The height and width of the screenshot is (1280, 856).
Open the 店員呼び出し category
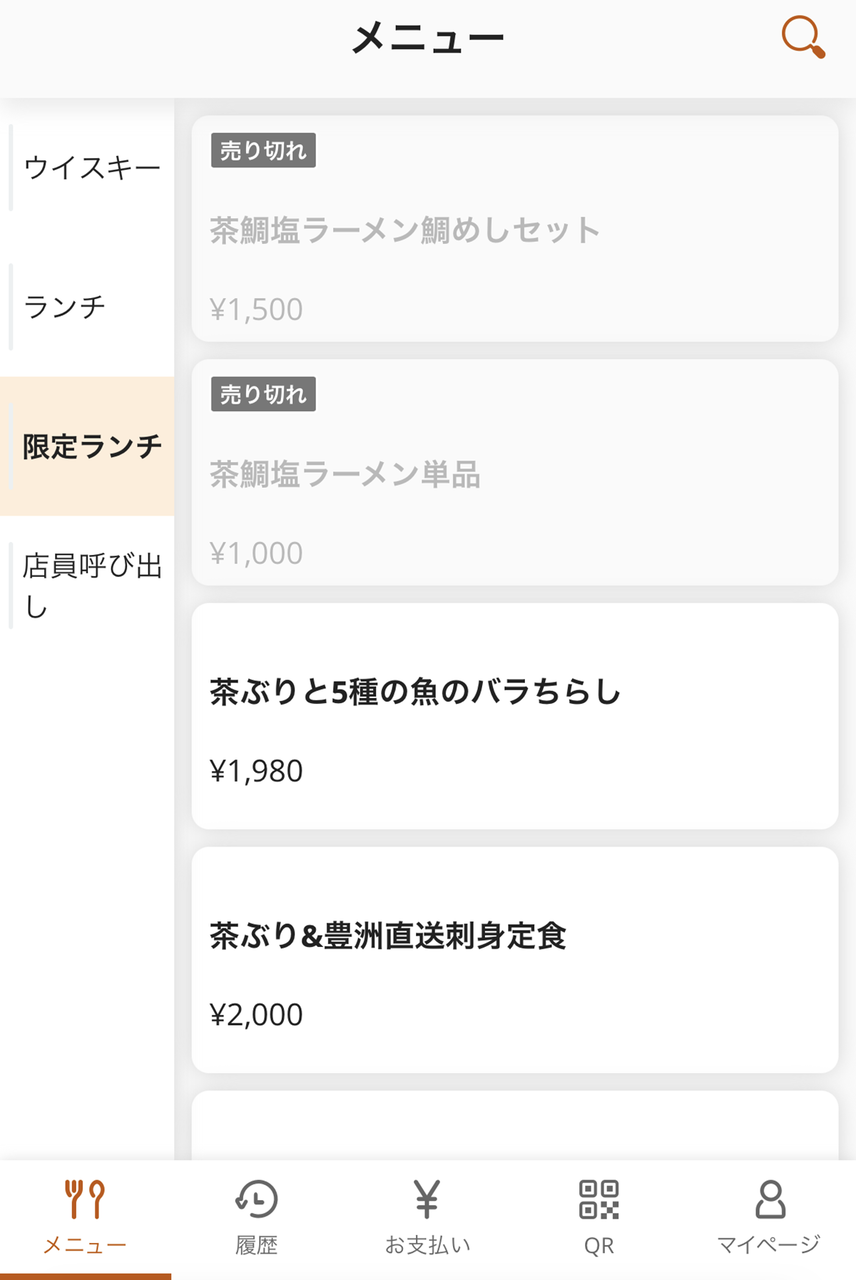[x=92, y=585]
